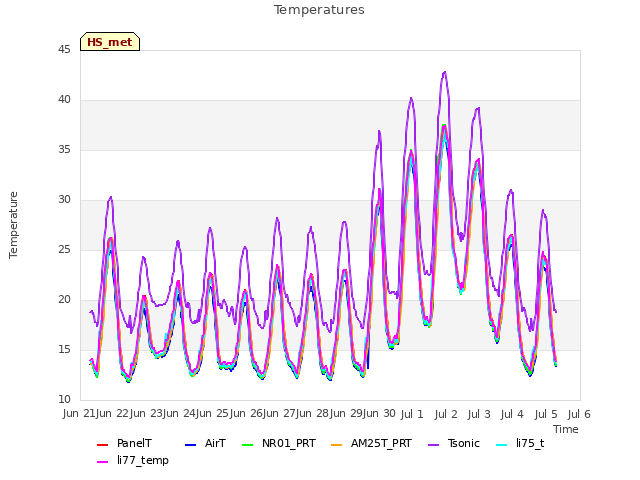This screenshot has height=480, width=640.
Task: Click the Jun 29 x-axis label
Action: coord(347,414)
